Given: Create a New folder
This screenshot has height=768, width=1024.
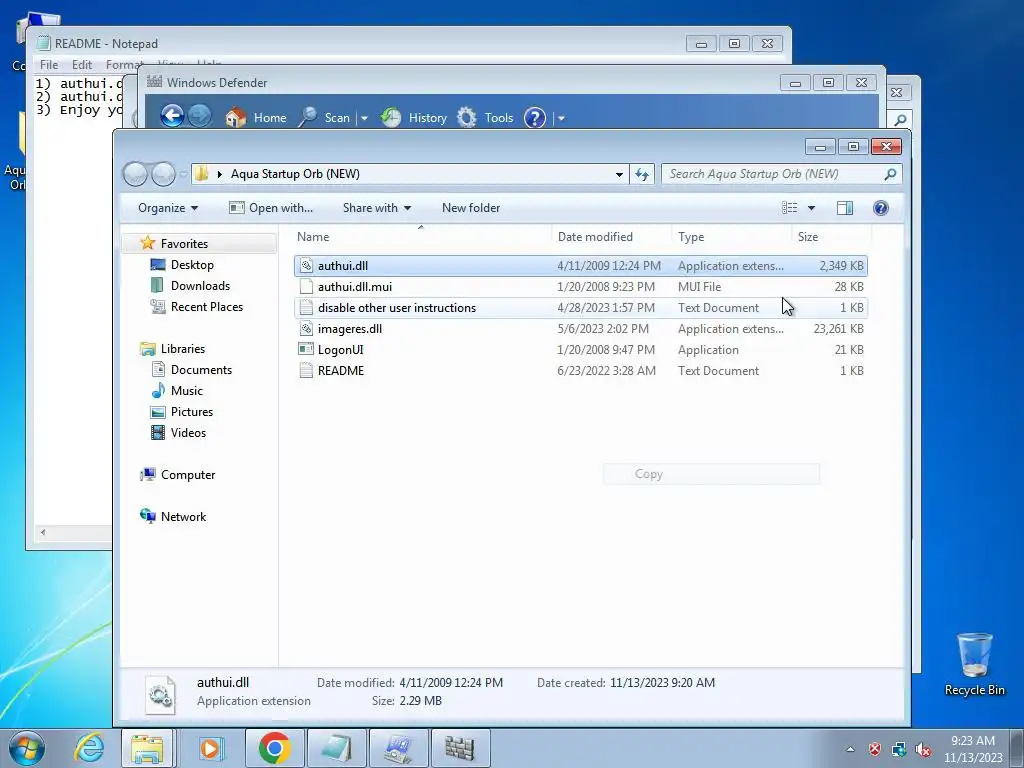Looking at the screenshot, I should point(471,208).
